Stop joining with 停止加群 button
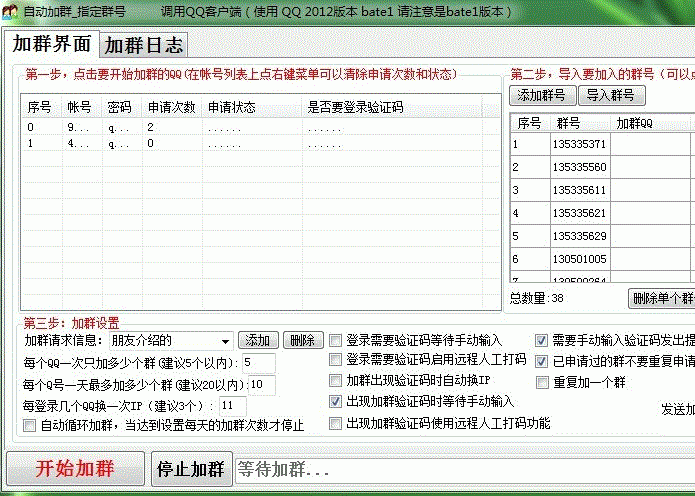Screen dimensions: 695x496 tap(192, 469)
